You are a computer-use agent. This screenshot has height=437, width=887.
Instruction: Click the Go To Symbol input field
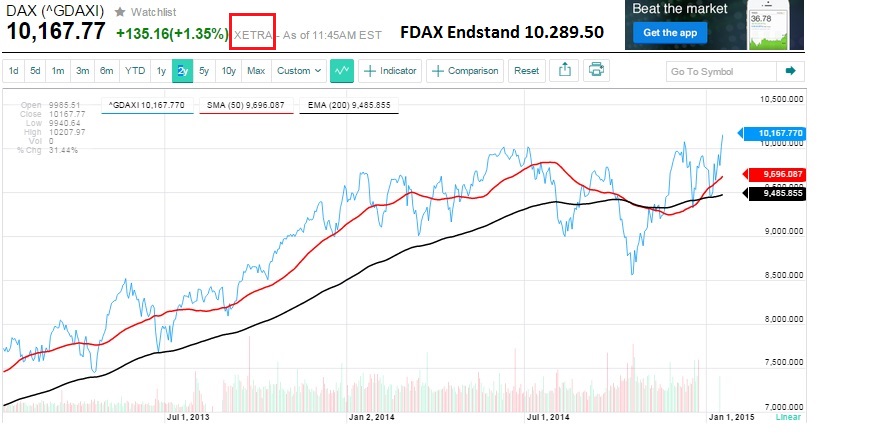720,71
